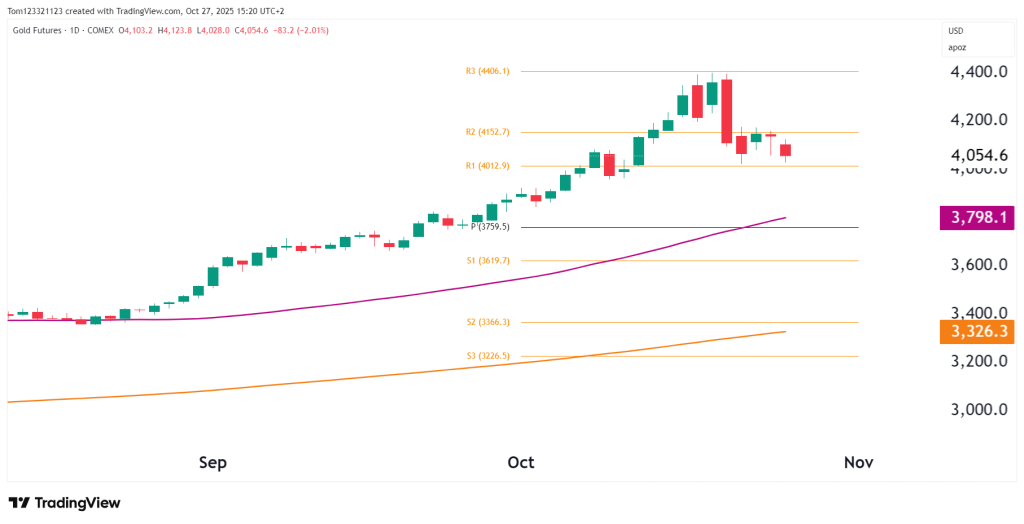Select the S2 (3366.3) support label

[x=488, y=322]
